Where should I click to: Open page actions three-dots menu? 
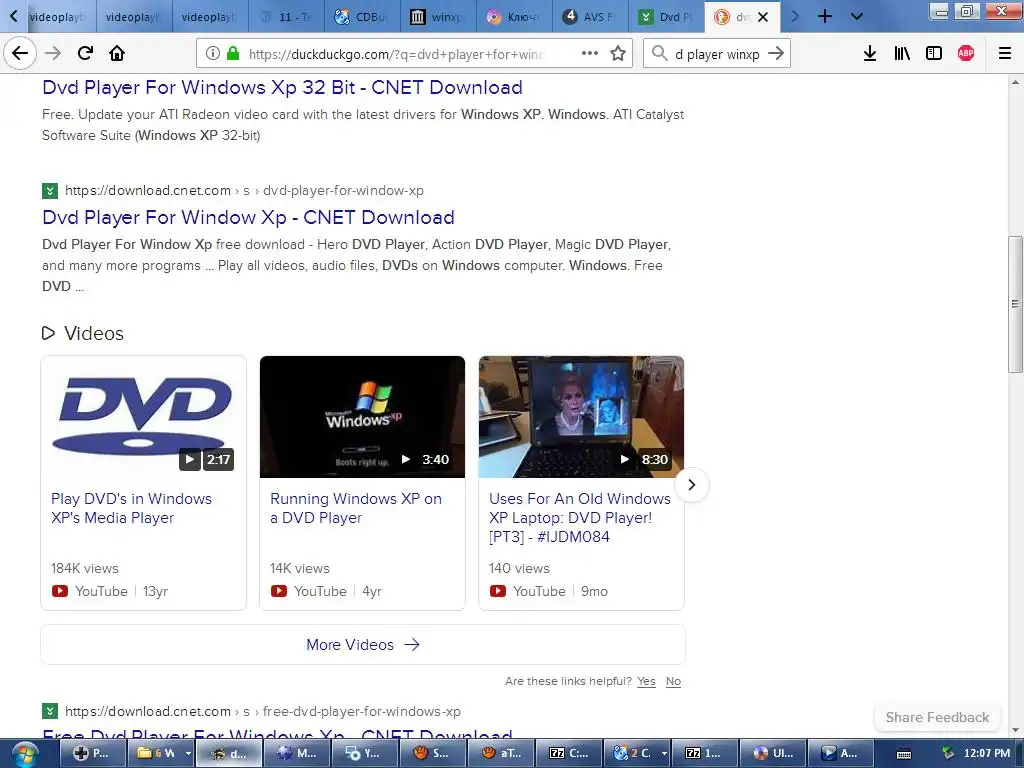pyautogui.click(x=590, y=54)
